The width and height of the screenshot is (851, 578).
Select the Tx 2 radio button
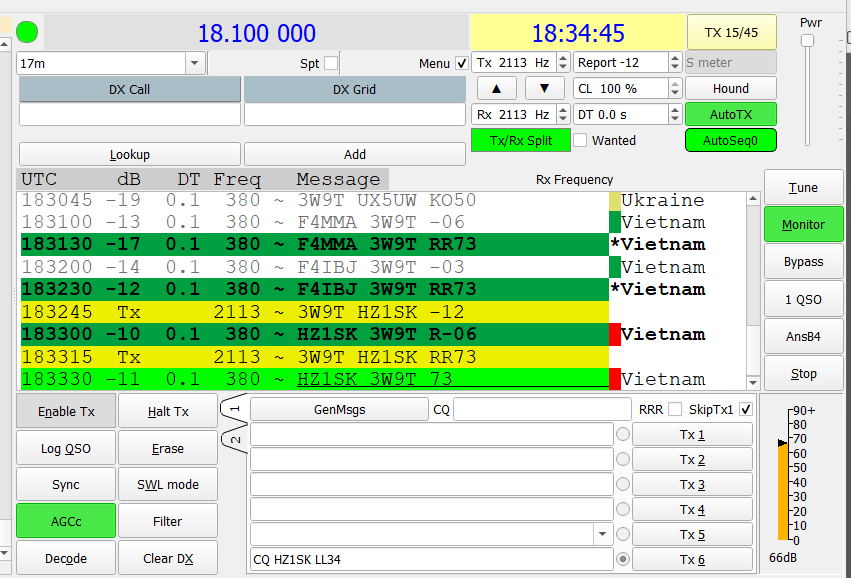(623, 459)
